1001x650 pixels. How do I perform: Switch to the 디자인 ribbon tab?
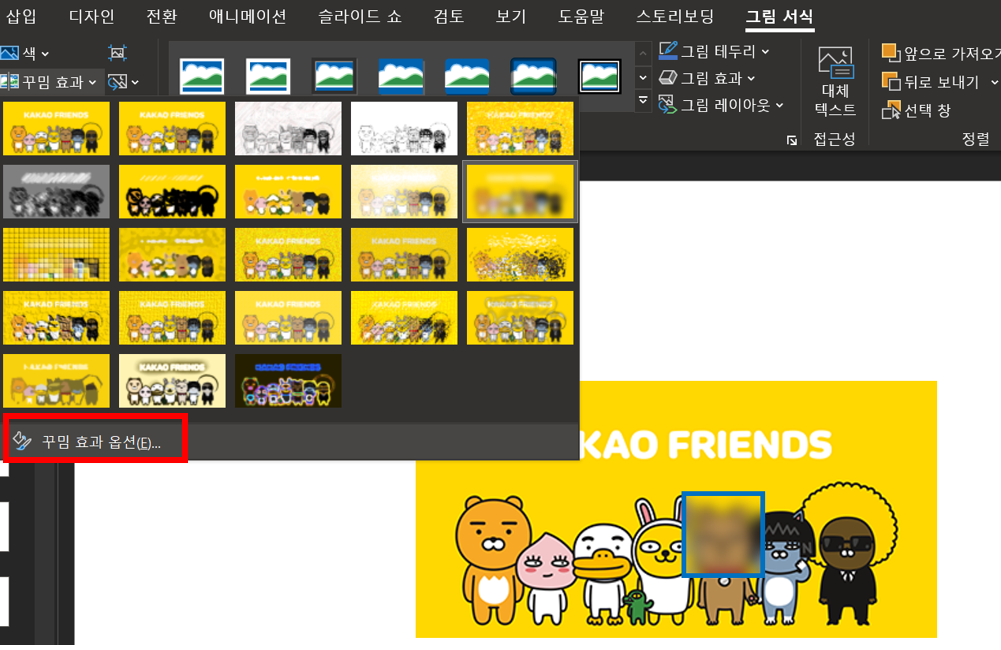pyautogui.click(x=91, y=17)
